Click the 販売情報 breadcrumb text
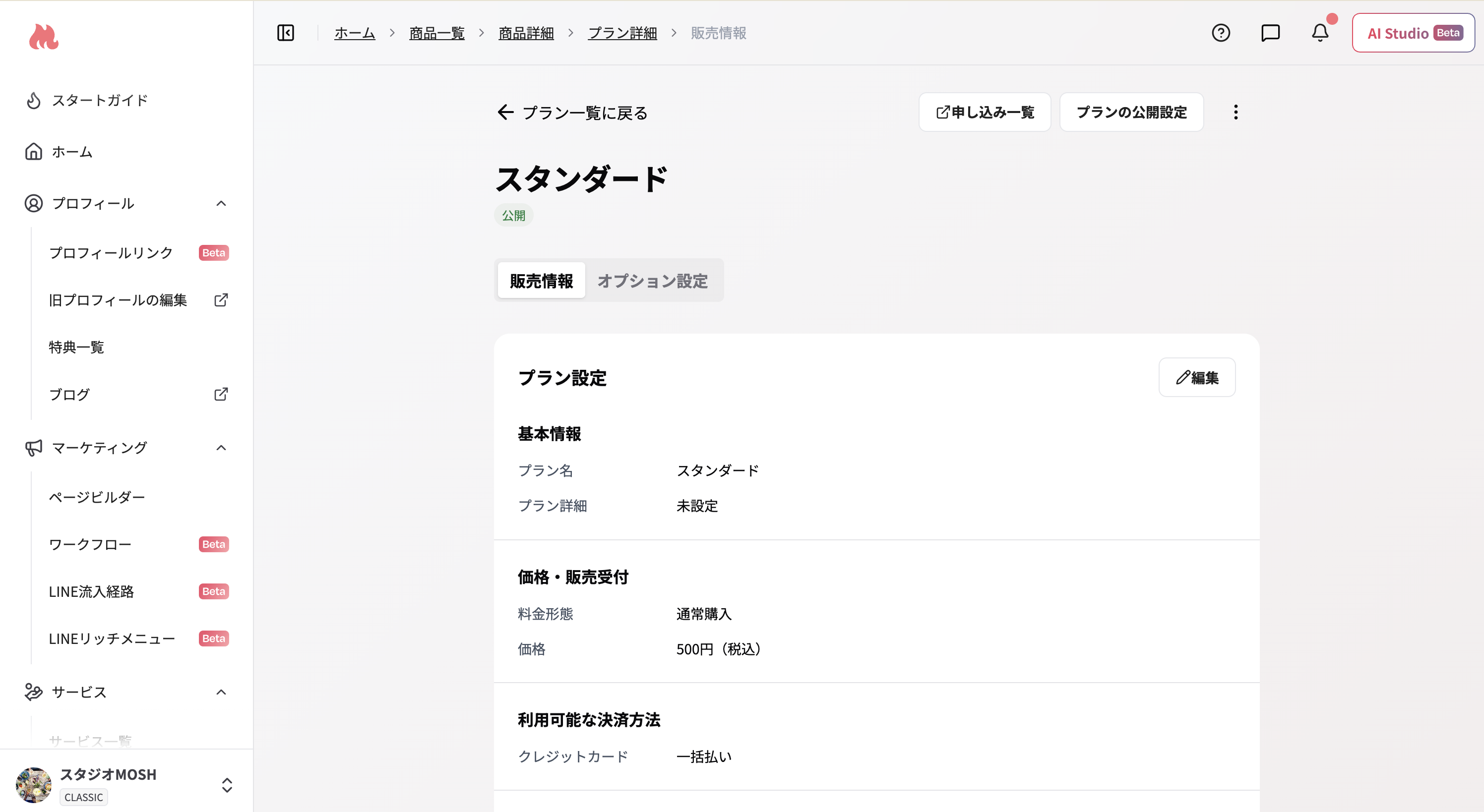The height and width of the screenshot is (812, 1484). click(718, 33)
